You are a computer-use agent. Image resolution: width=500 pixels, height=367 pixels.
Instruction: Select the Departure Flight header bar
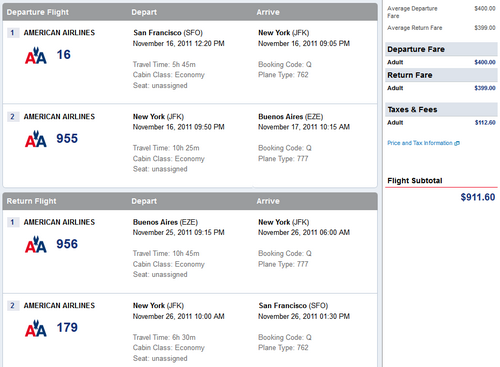click(x=190, y=12)
